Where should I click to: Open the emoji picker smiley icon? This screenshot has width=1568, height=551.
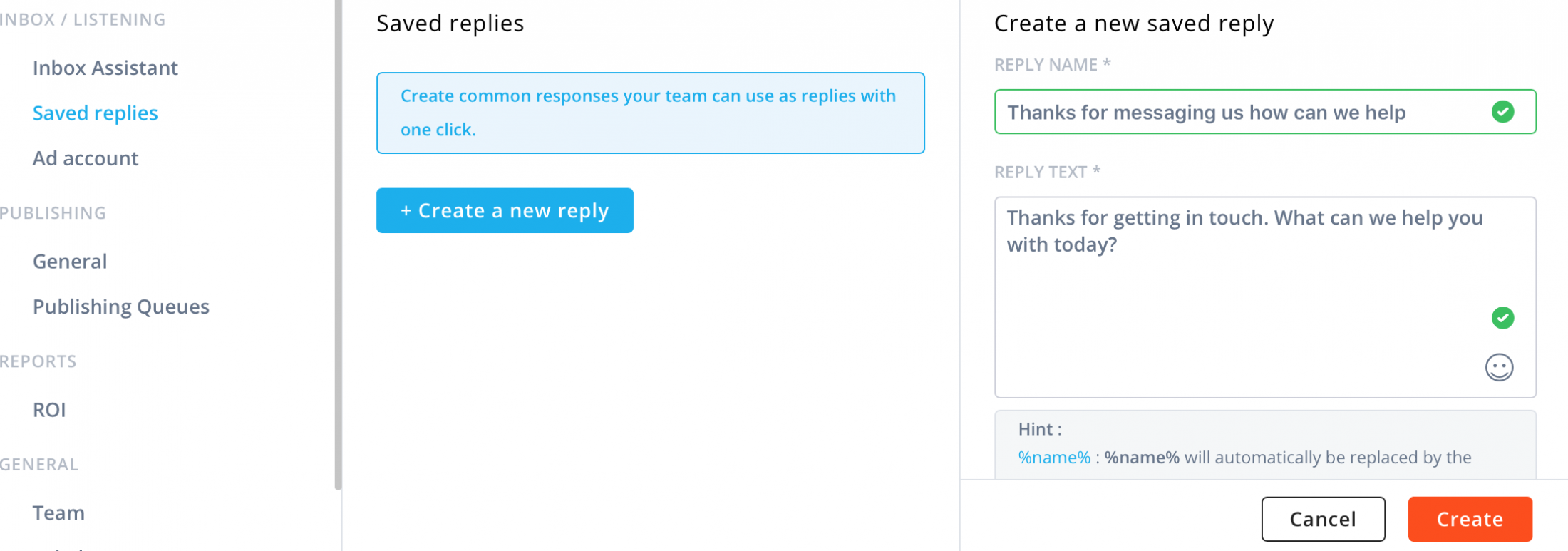coord(1499,368)
